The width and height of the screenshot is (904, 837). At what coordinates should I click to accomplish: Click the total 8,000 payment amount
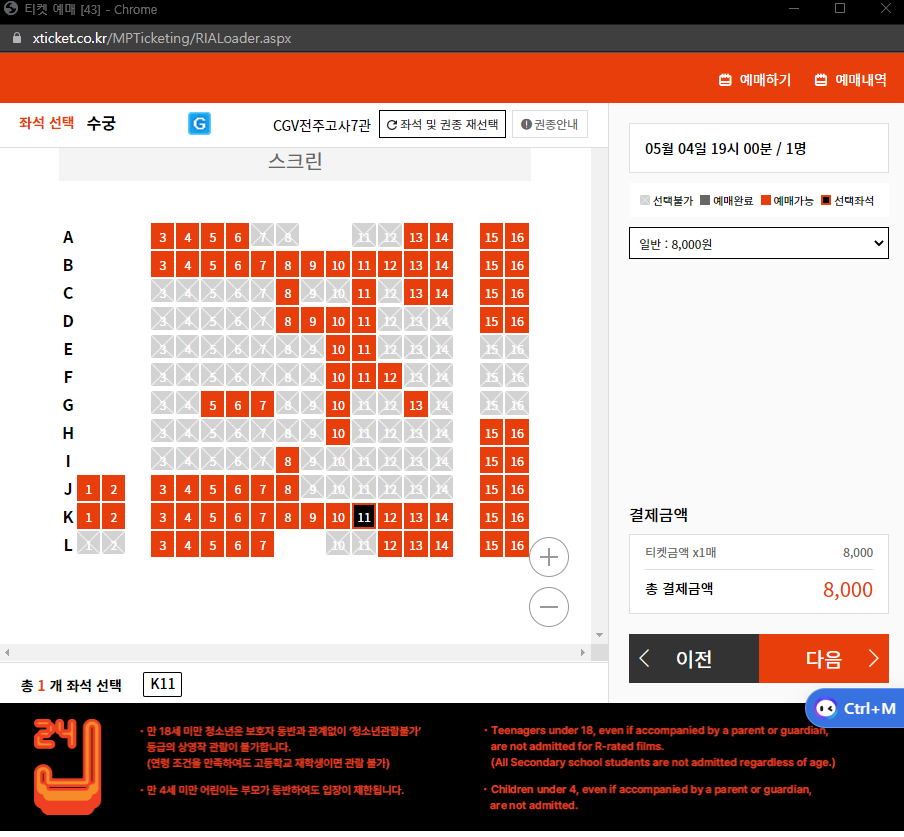click(x=848, y=589)
